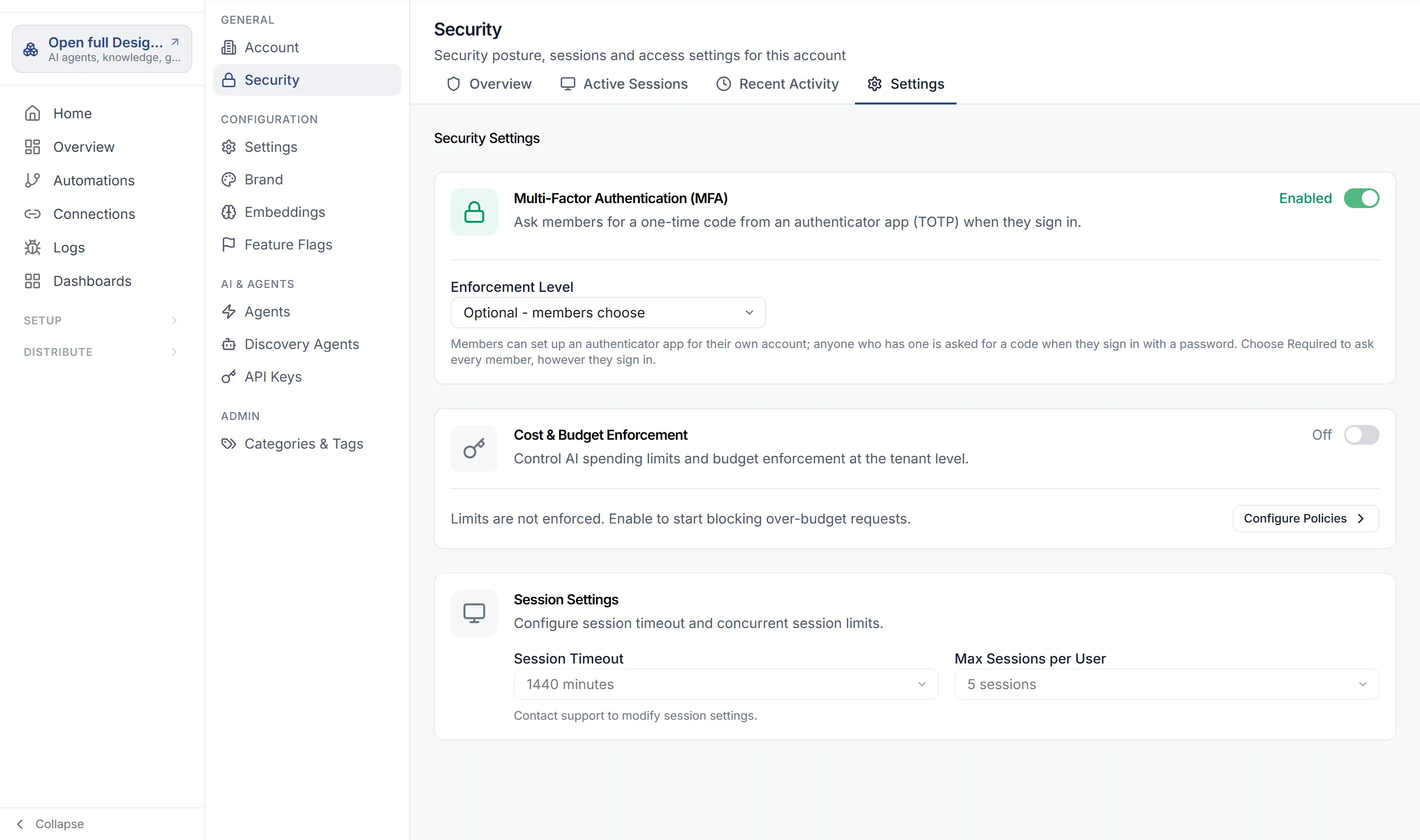
Task: Click the Cost & Budget key icon tile
Action: [474, 448]
